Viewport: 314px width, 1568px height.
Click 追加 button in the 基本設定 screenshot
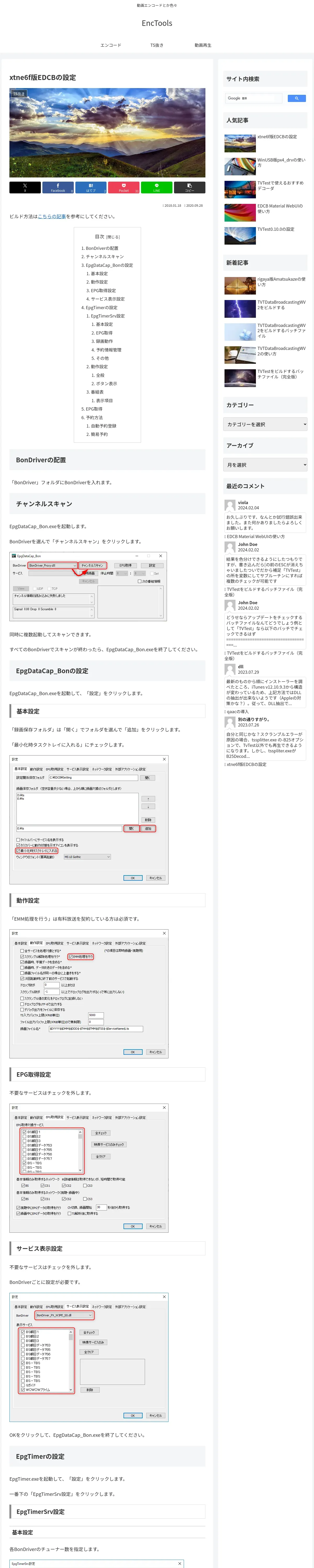point(148,828)
